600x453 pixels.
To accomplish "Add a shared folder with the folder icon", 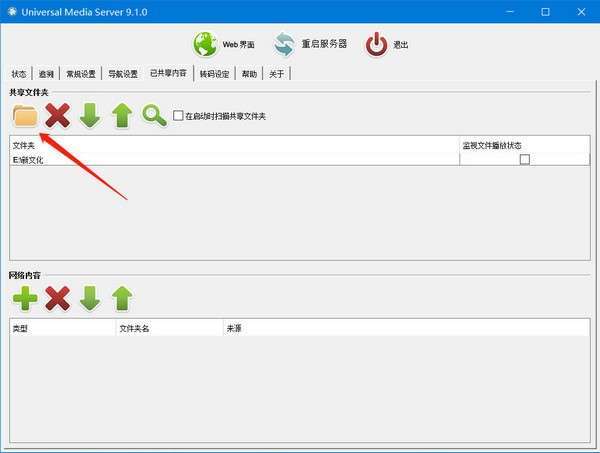I will [x=25, y=116].
